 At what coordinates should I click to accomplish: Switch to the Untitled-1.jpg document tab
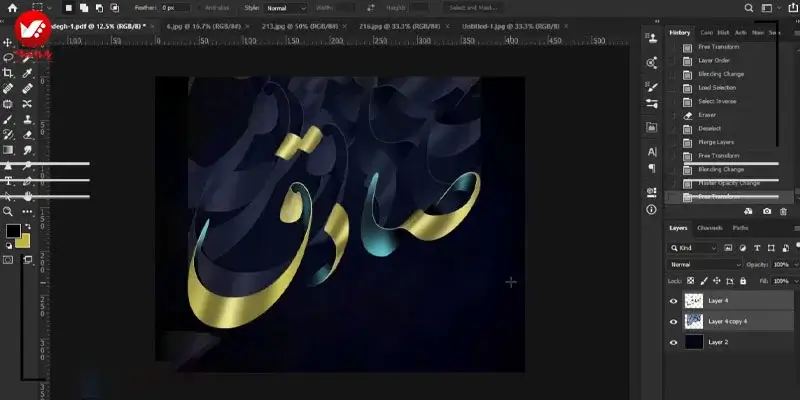510,26
